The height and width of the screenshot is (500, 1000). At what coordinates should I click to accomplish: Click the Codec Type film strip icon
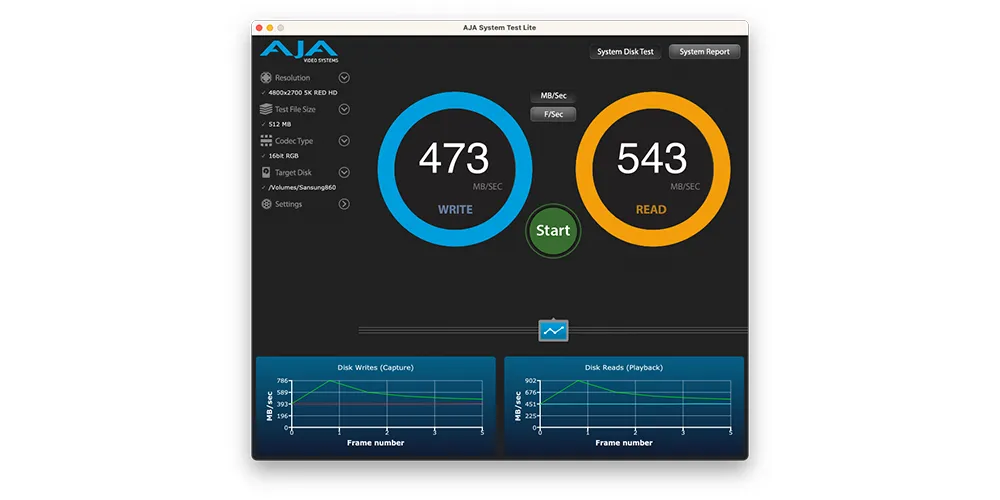(266, 141)
